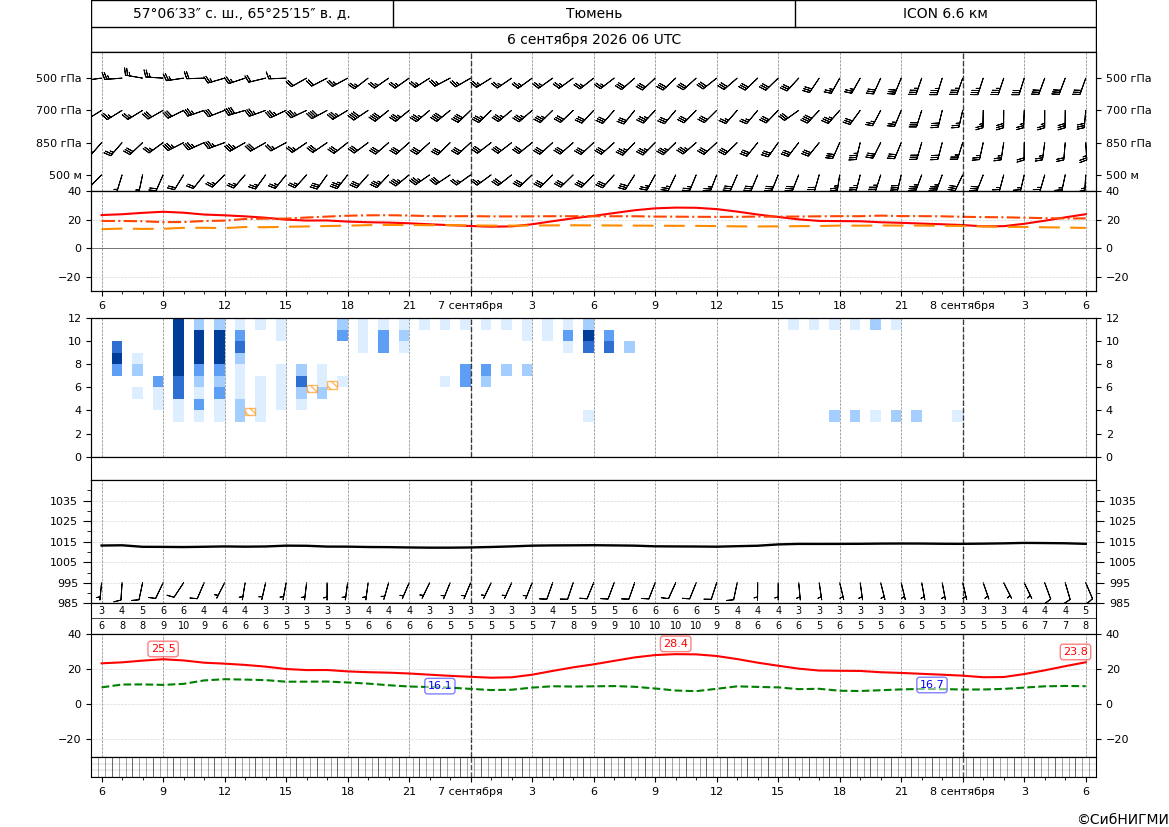Click the 7 сентября marker on bottom time axis
The height and width of the screenshot is (827, 1169).
[x=470, y=791]
